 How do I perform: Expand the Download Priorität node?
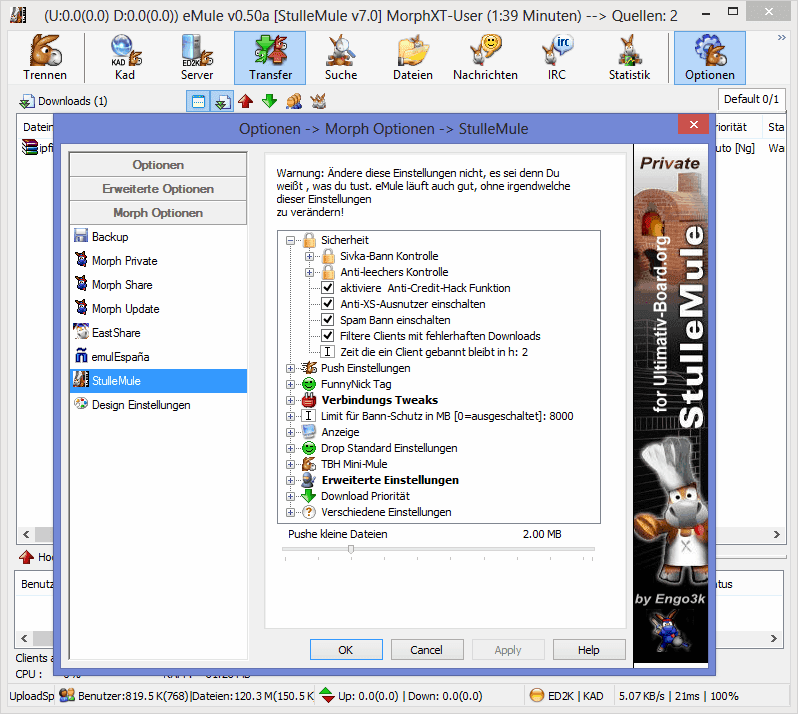(290, 496)
